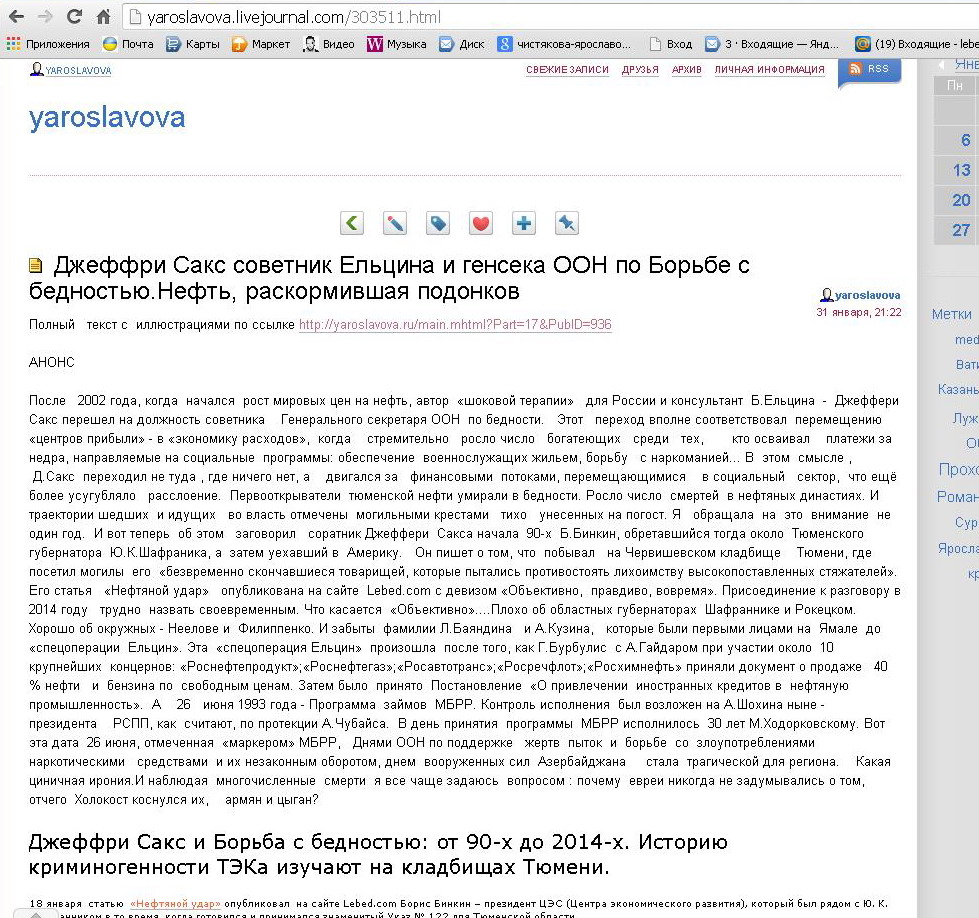Screen dimensions: 979x918
Task: Open the yaroslavova.ru full text link
Action: tap(455, 325)
